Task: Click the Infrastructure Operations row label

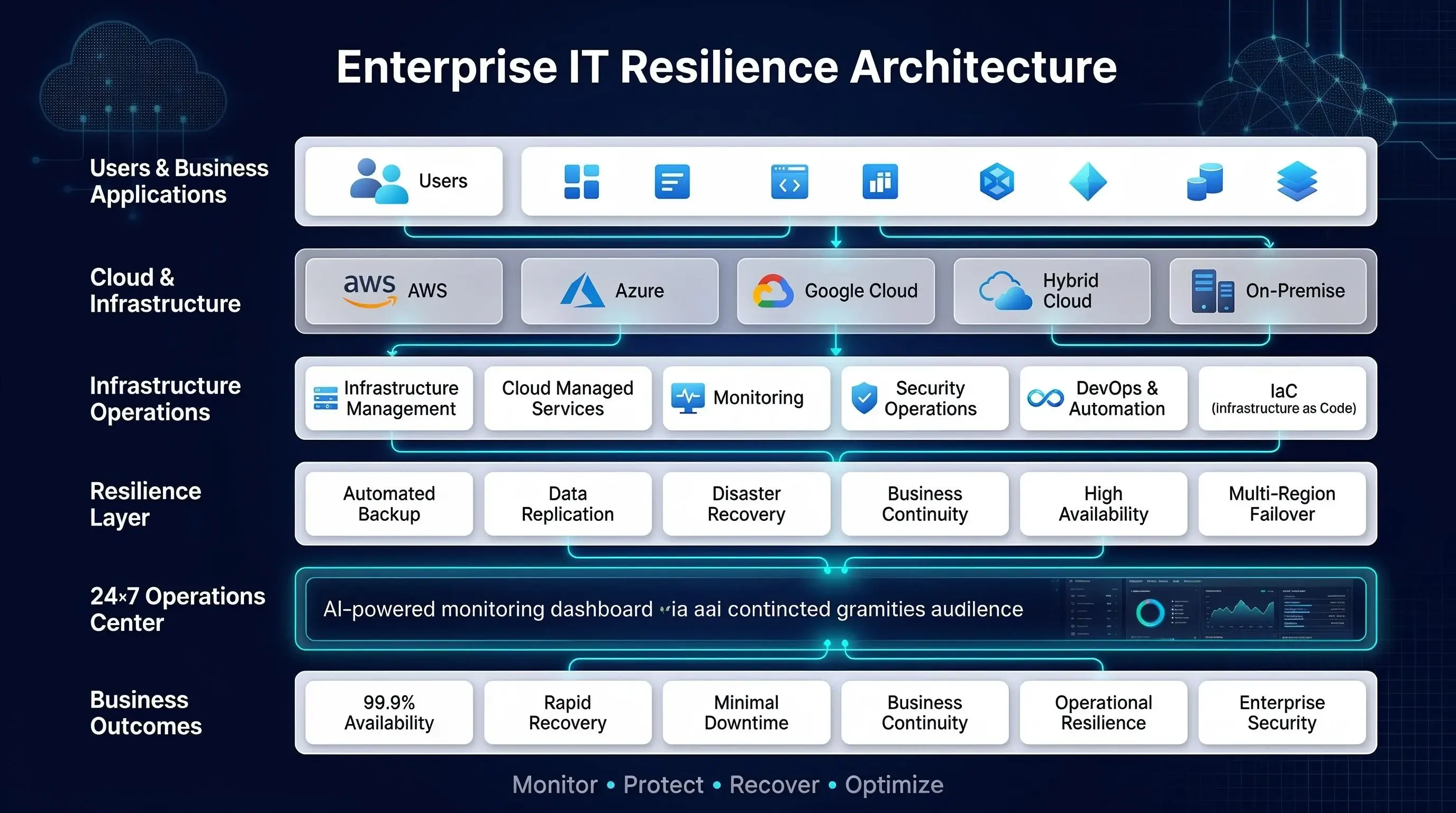Action: coord(165,399)
